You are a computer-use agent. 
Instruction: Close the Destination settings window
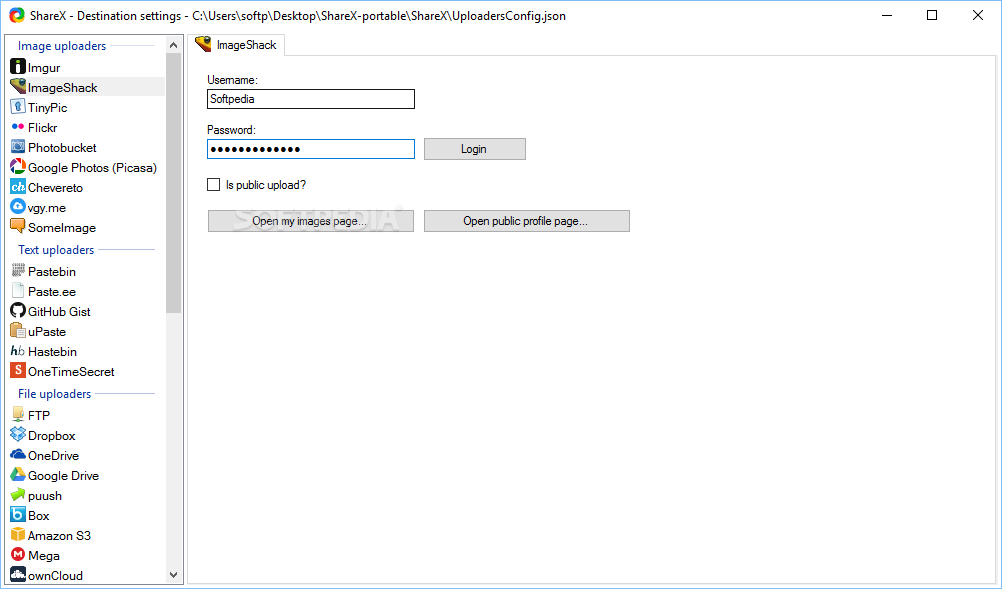[978, 15]
